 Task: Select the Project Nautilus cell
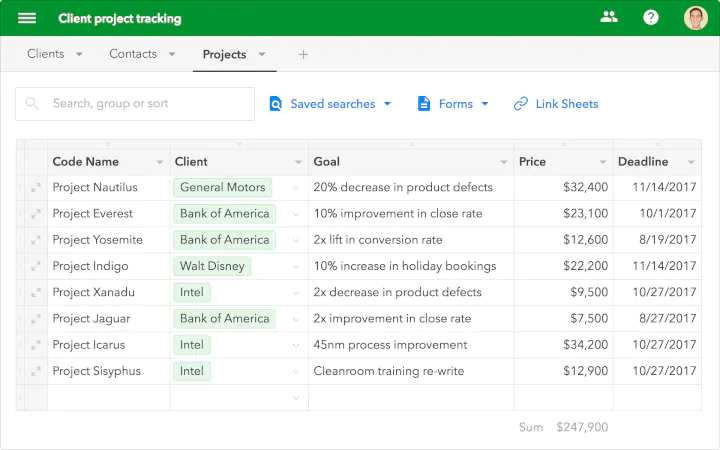tap(108, 187)
